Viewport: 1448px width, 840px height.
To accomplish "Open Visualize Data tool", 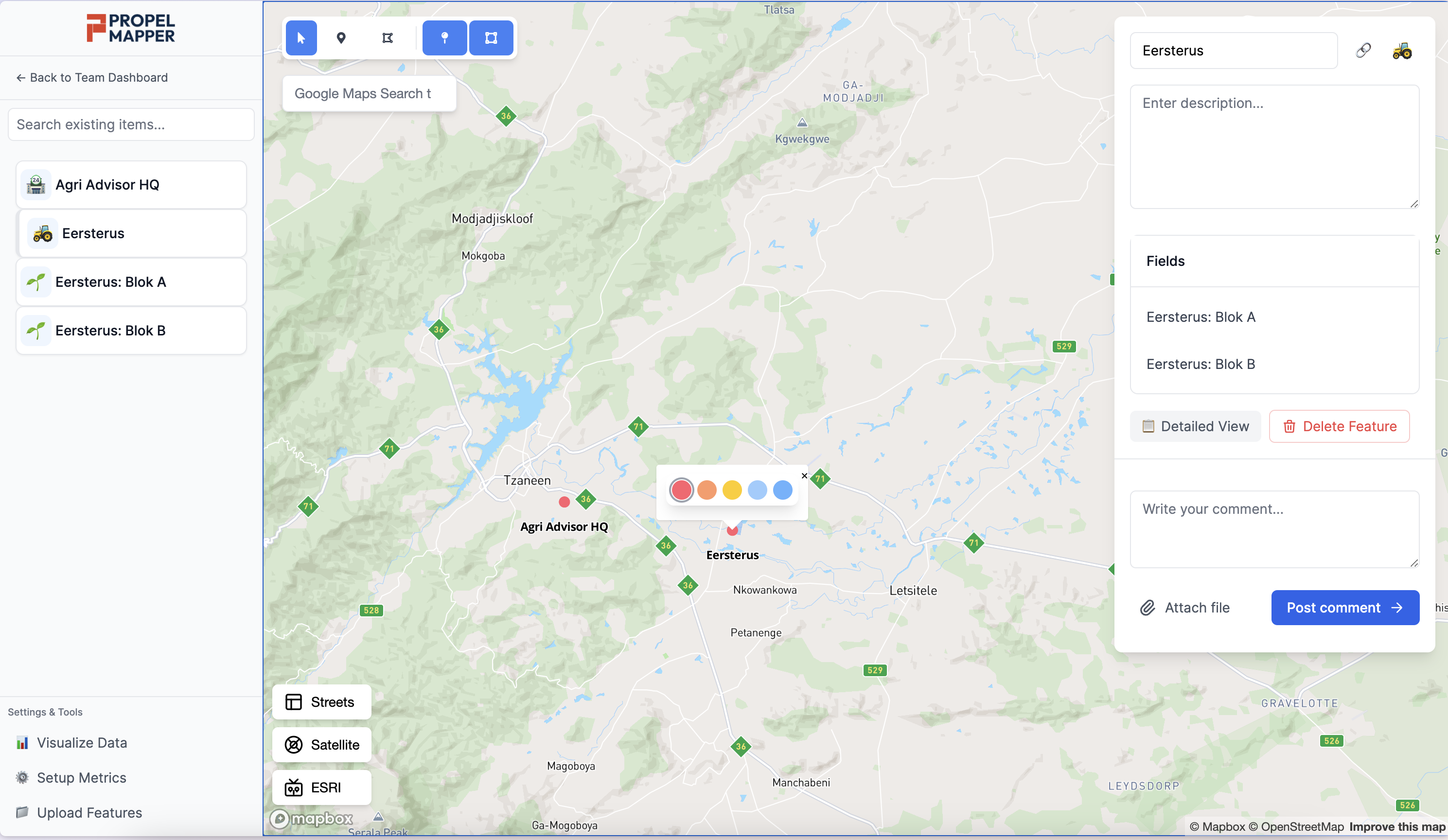I will [82, 742].
